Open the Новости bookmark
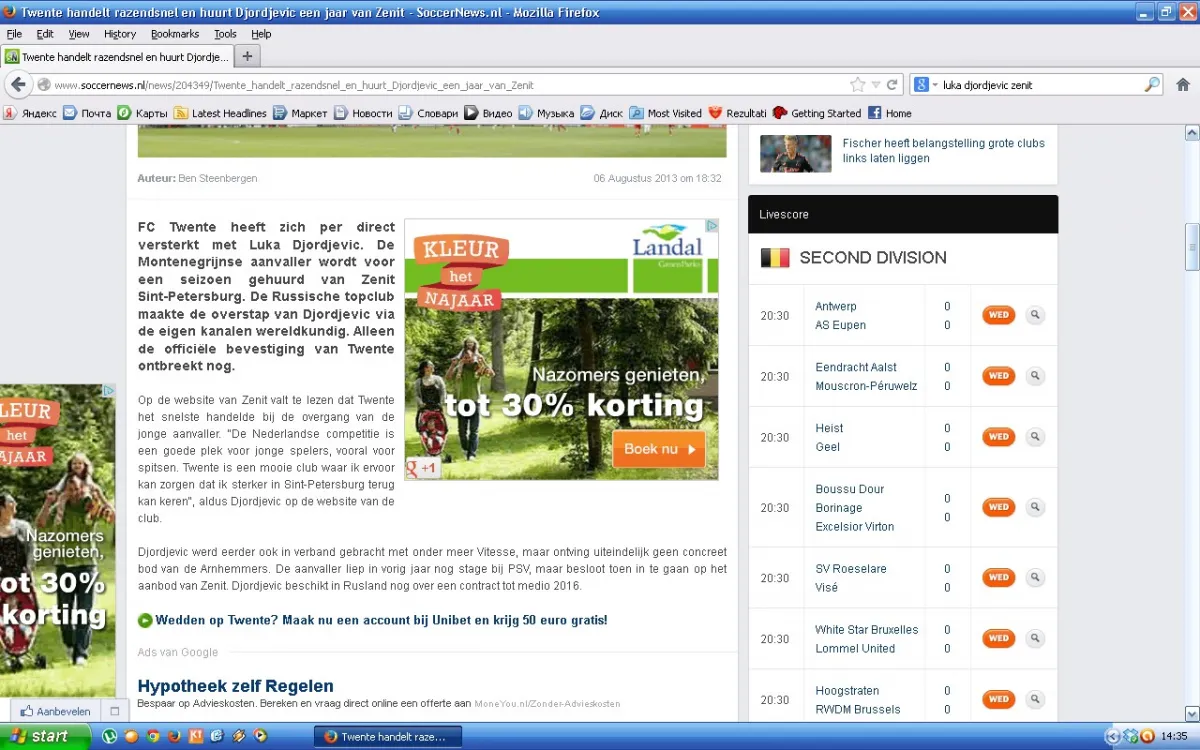 [x=363, y=113]
